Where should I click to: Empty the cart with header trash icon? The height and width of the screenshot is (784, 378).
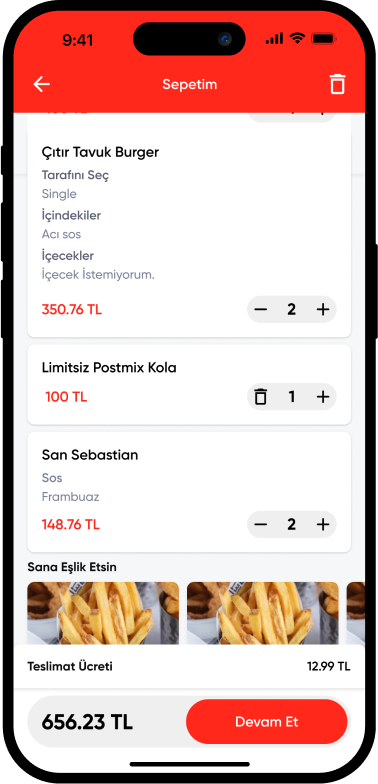pos(338,84)
